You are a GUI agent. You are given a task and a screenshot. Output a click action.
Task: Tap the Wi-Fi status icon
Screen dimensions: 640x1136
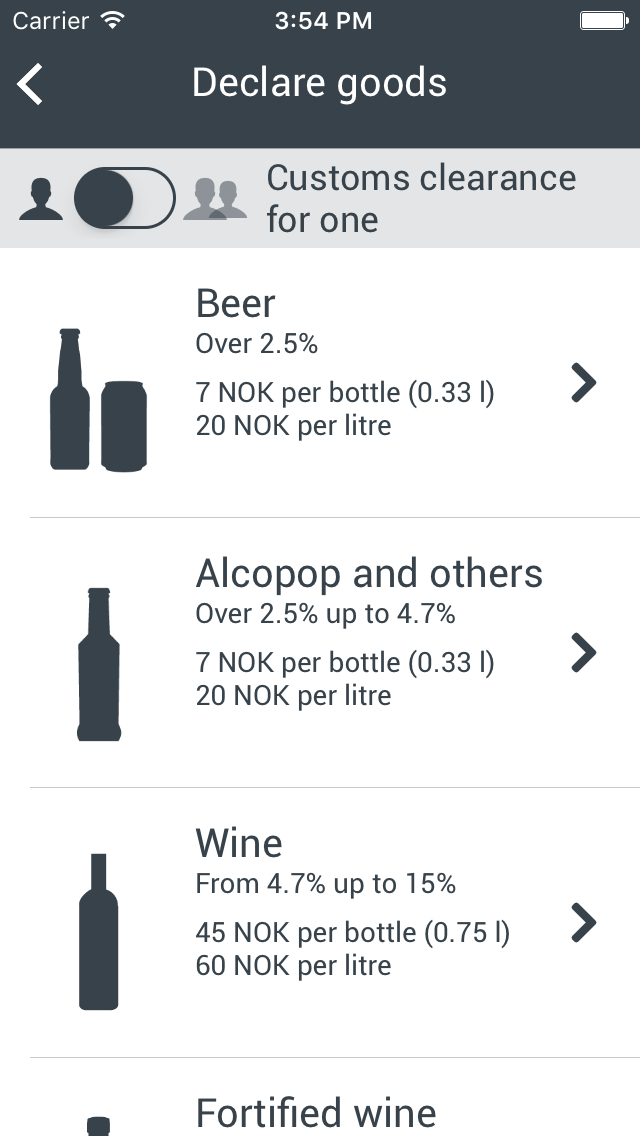coord(113,20)
